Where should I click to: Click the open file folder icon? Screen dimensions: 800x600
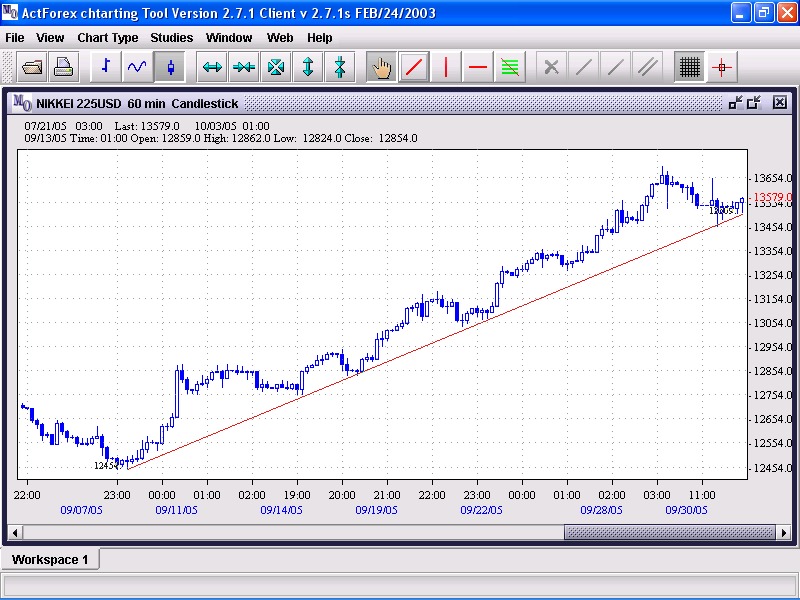coord(32,68)
